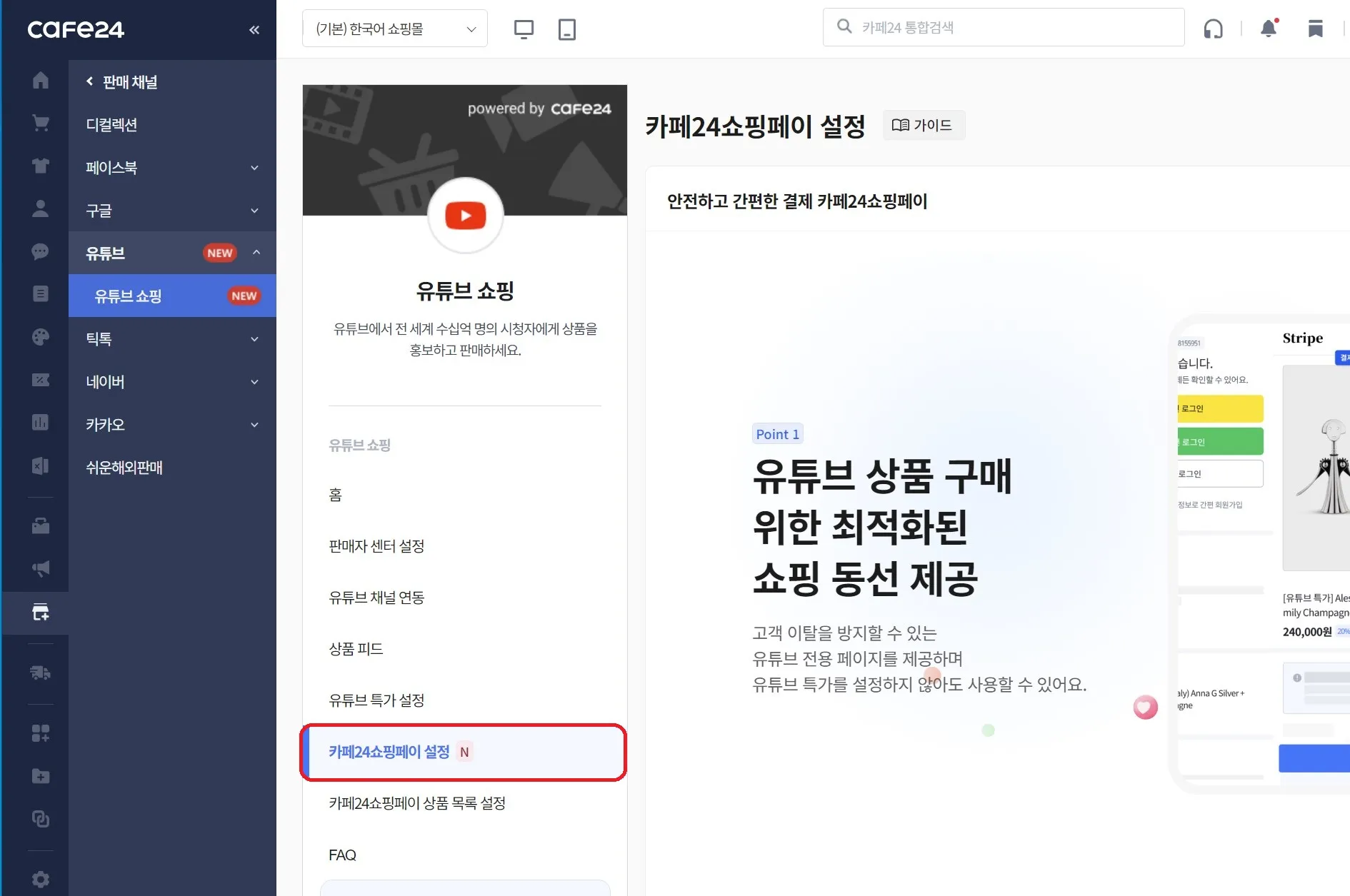Click the cafe24 logo
Screen dimensions: 1350x896
(76, 29)
